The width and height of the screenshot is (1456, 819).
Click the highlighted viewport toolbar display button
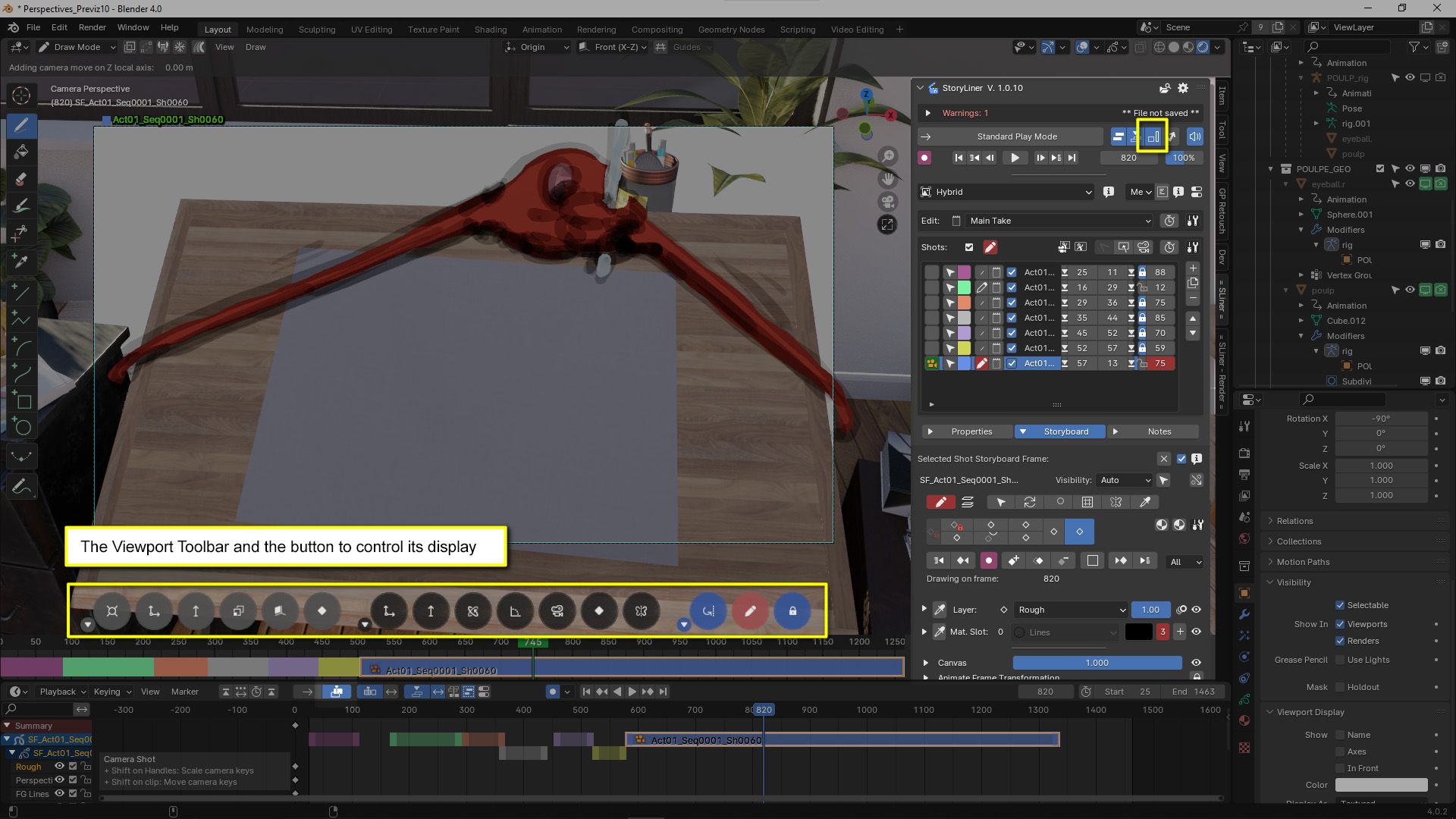pos(1152,136)
